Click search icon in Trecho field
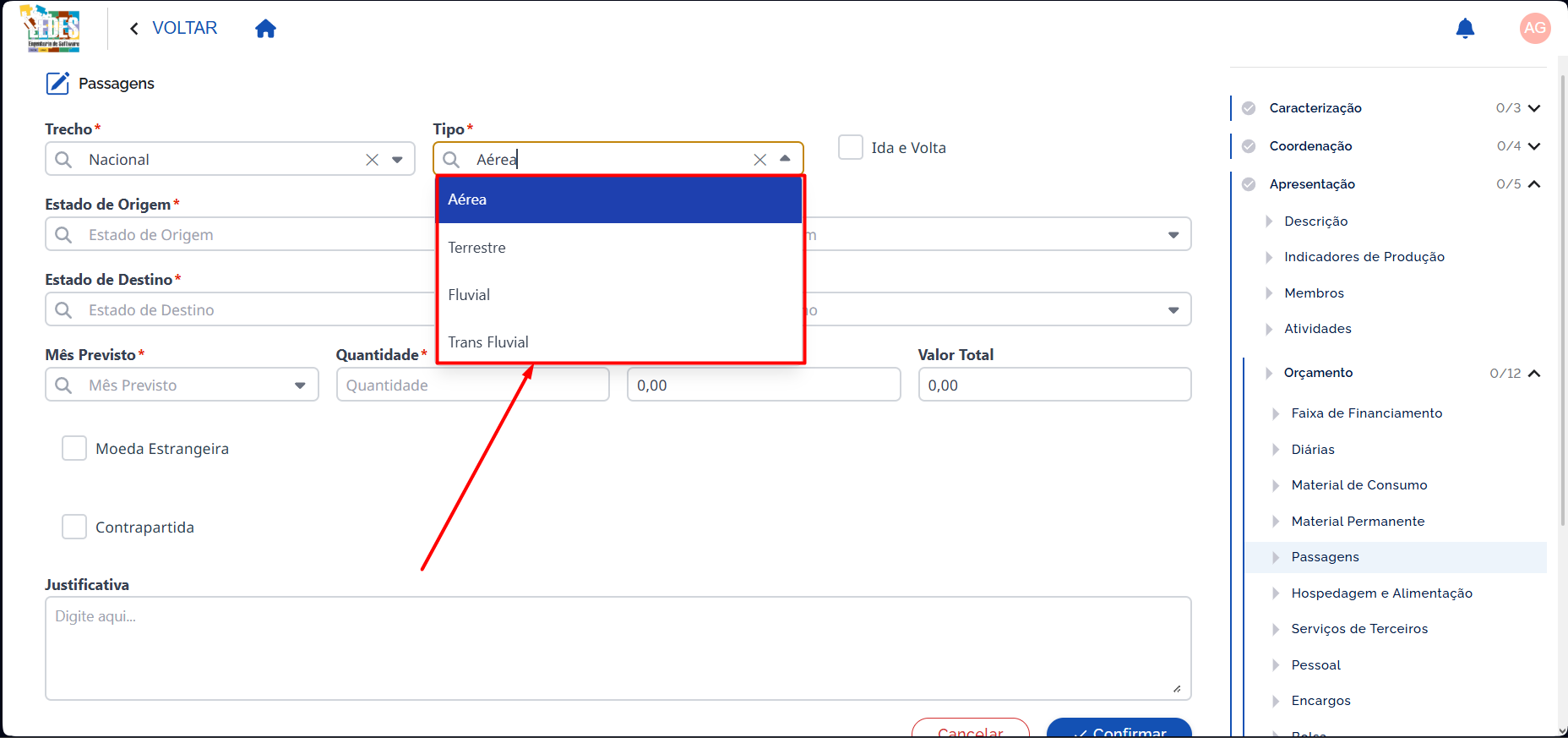Screen dimensions: 1568x738 [63, 160]
